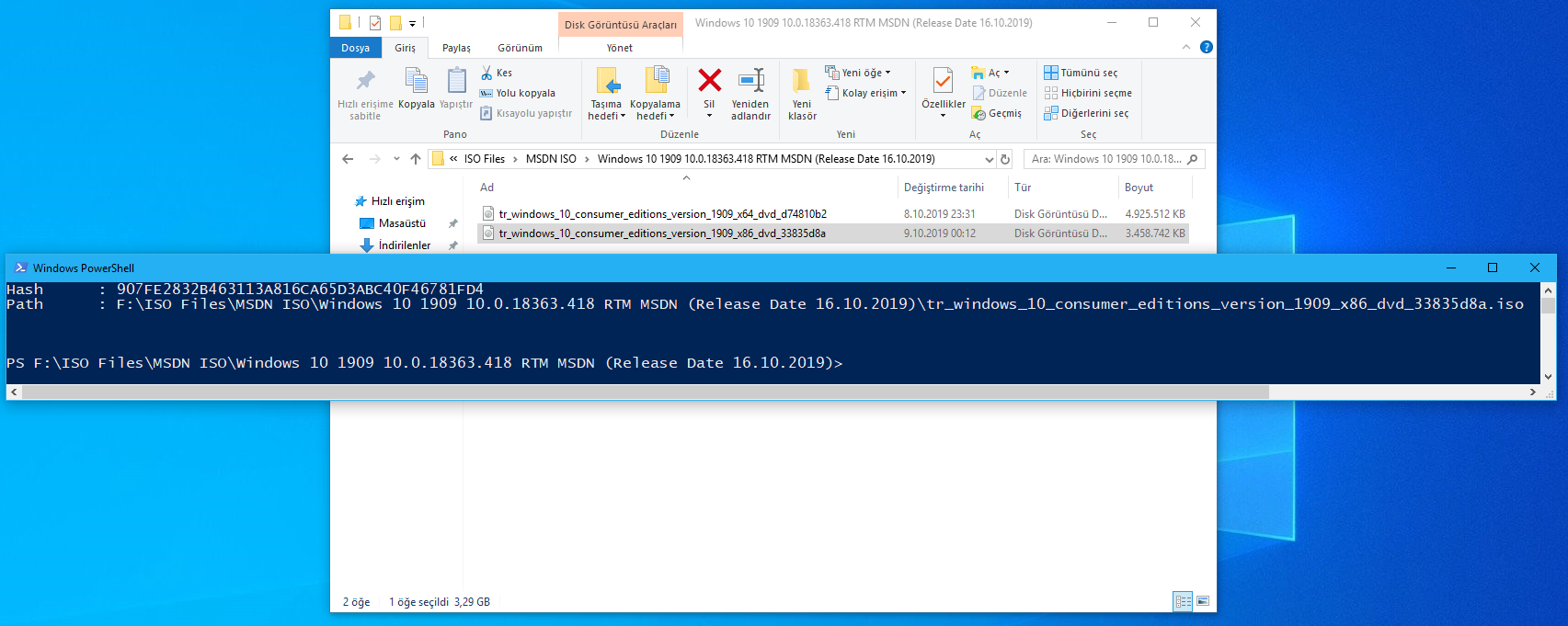Open Hızlı erişim in navigation pane
1568x626 pixels.
click(397, 201)
